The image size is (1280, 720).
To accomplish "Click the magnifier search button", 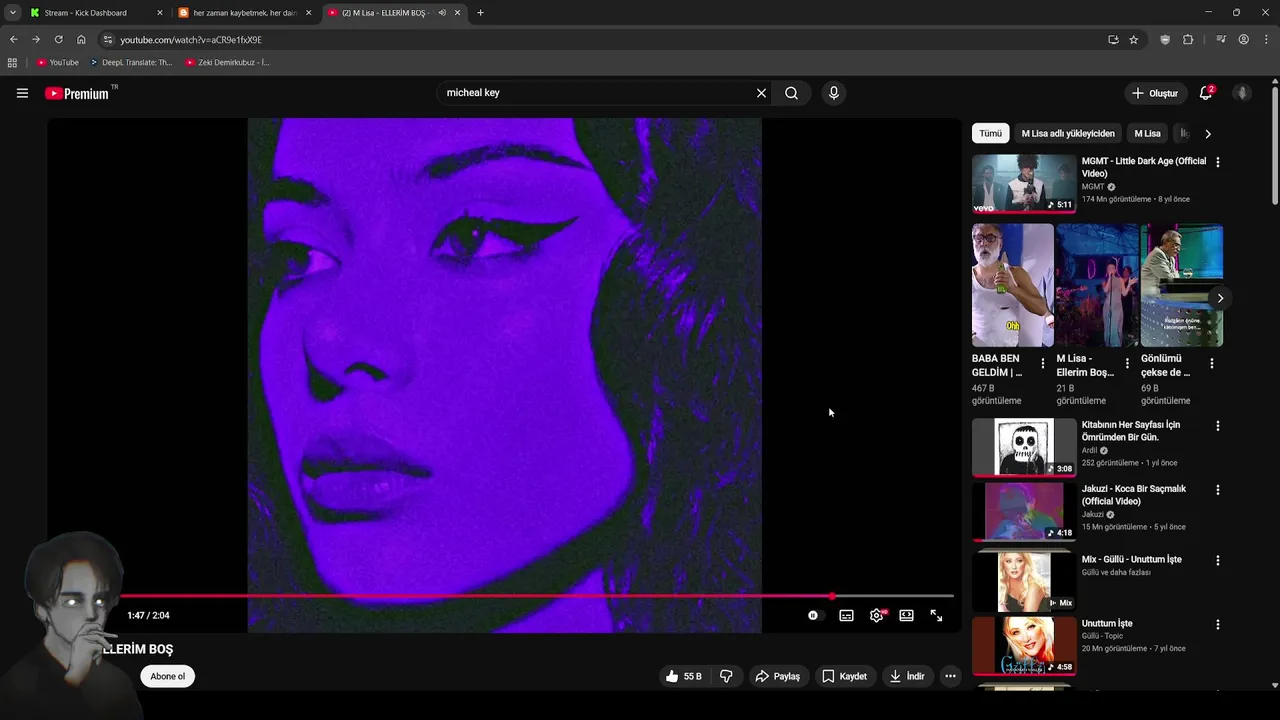I will click(x=791, y=93).
